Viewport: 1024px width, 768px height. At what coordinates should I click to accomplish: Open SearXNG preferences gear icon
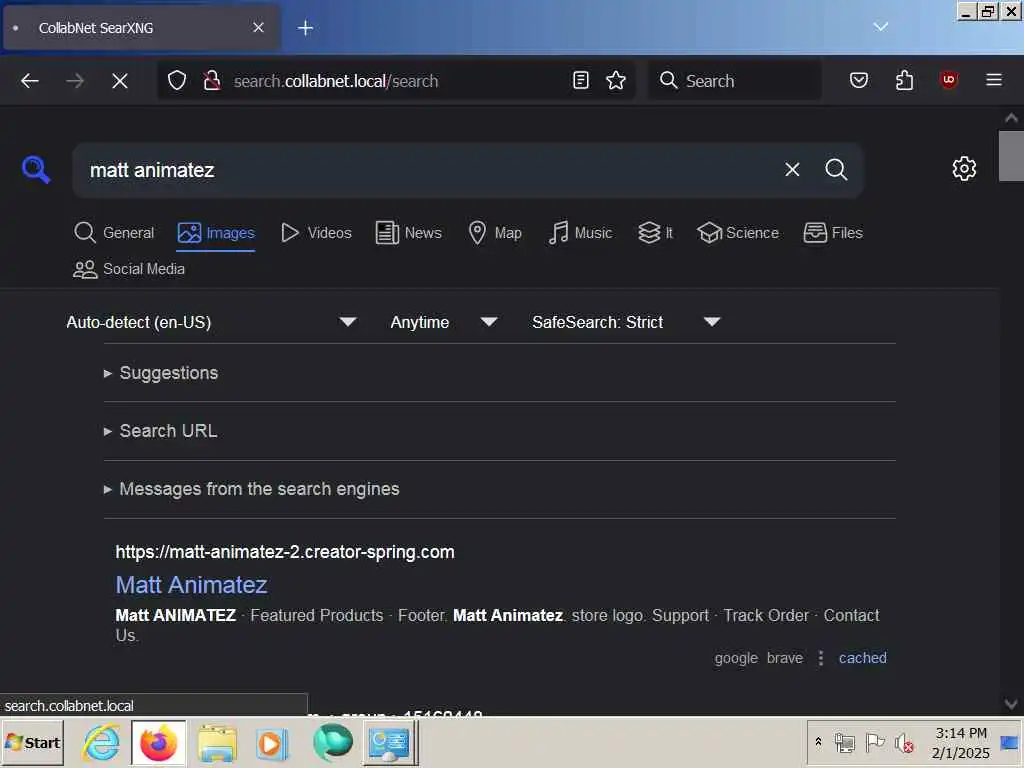(x=964, y=169)
